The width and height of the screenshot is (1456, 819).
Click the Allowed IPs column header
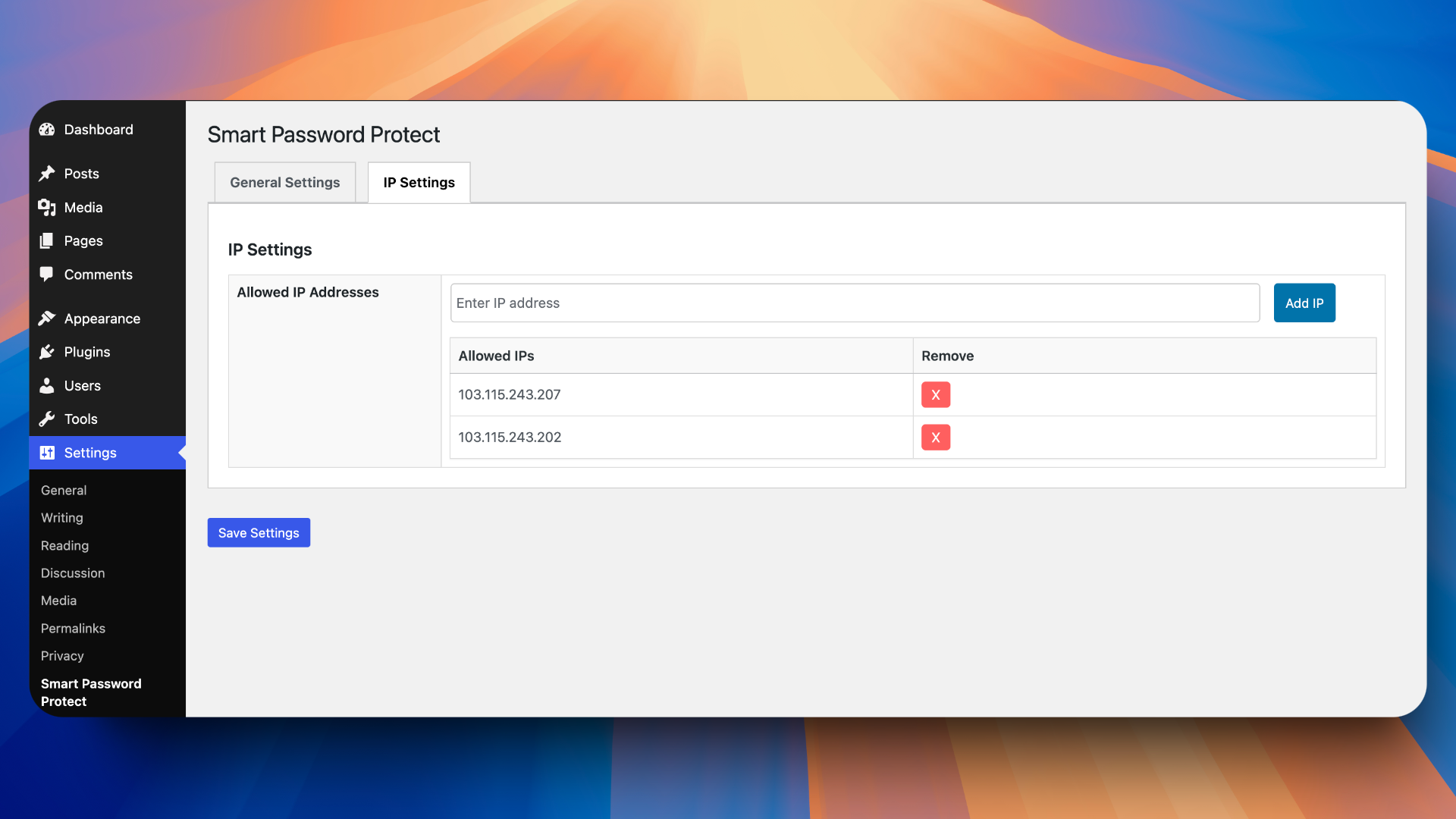click(x=681, y=356)
